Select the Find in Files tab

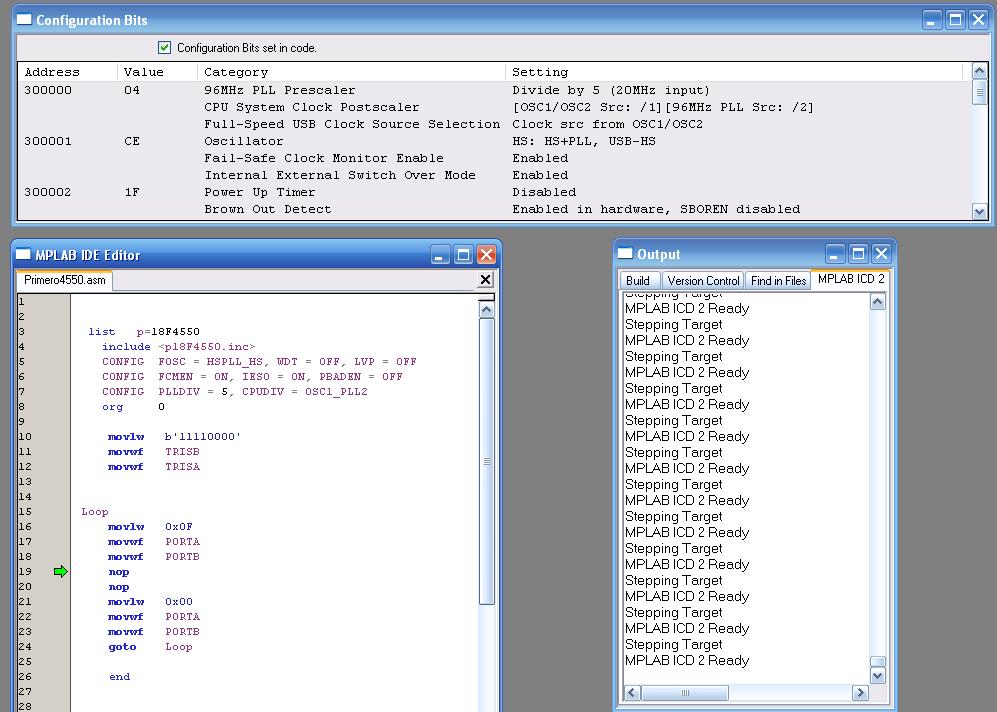pos(778,281)
